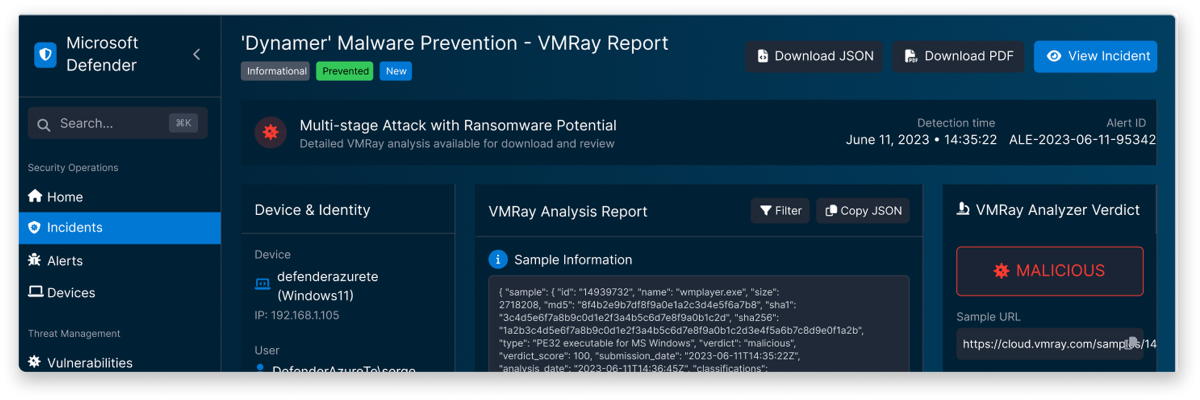Click the Microsoft Defender shield logo
This screenshot has width=1200, height=400.
tap(45, 55)
